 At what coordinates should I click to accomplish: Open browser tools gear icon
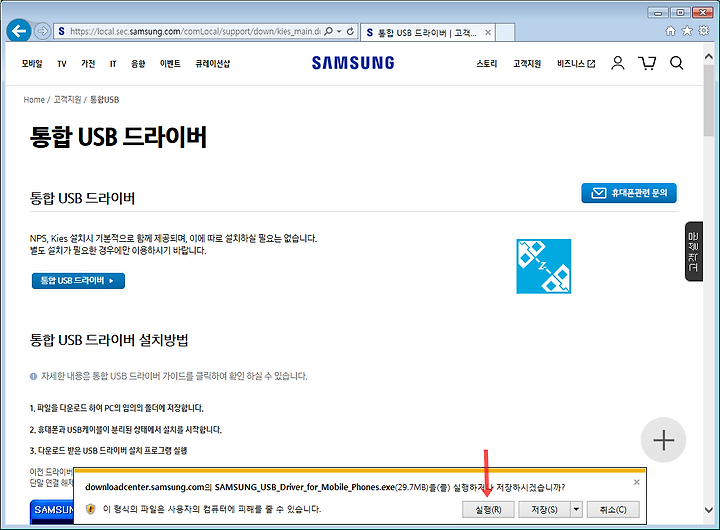(x=703, y=31)
